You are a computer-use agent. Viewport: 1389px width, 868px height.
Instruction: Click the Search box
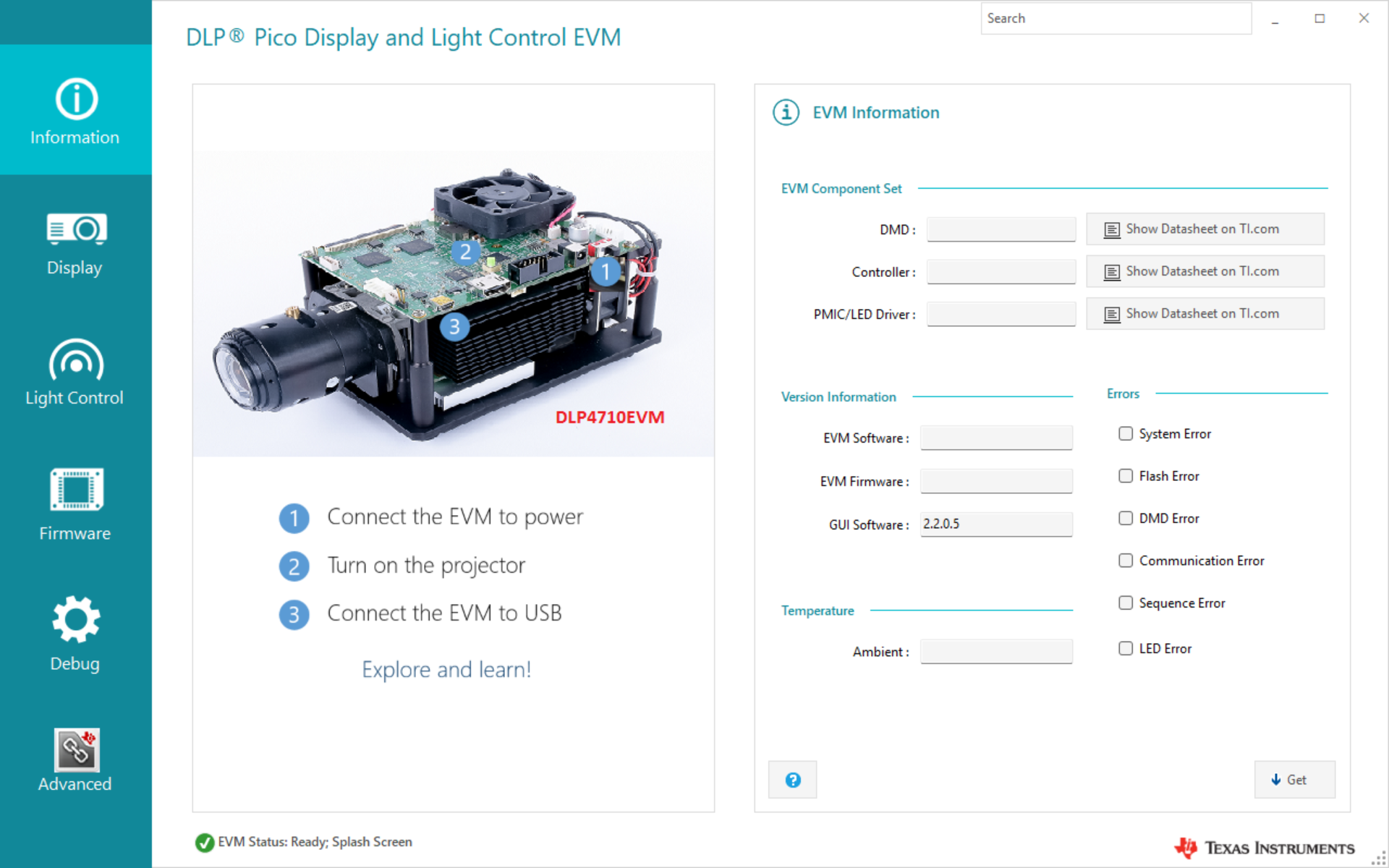click(x=1116, y=19)
